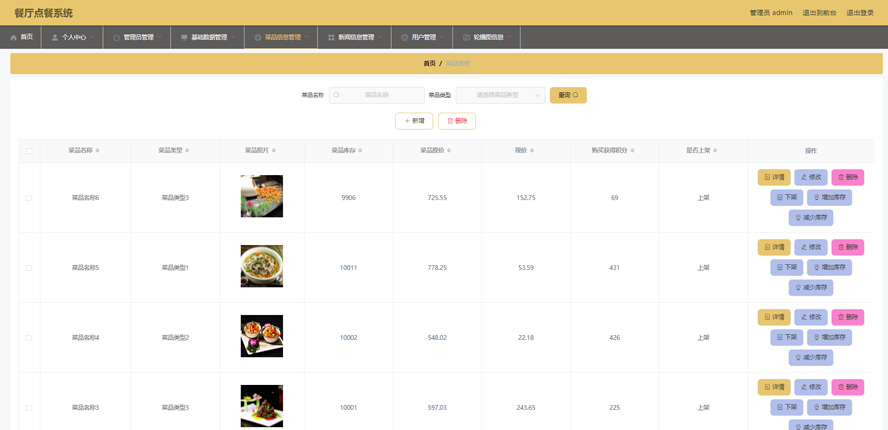Screen dimensions: 888x430
Task: Click the sort icon on 菜品库存 column
Action: 360,151
